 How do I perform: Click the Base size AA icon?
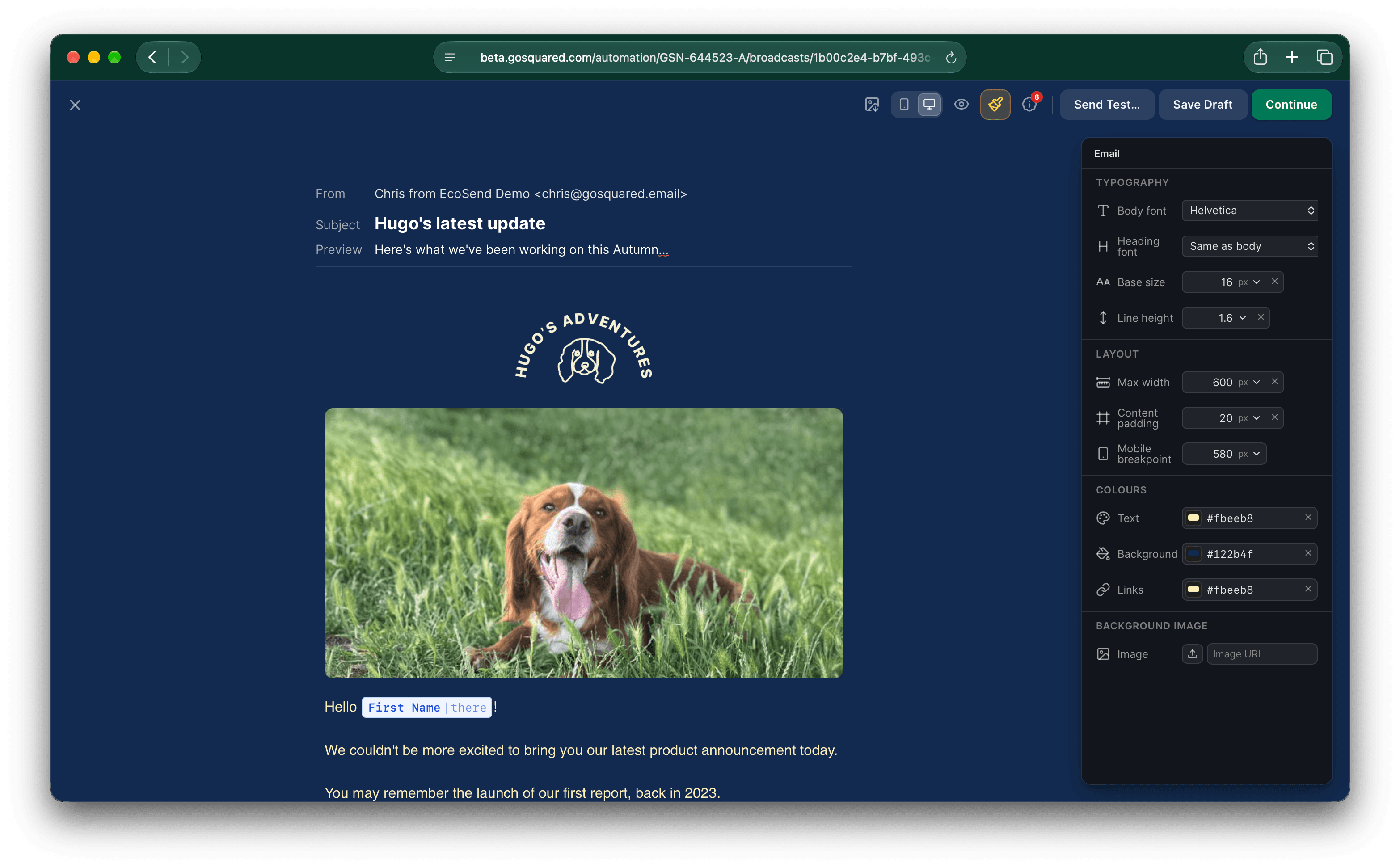1103,282
